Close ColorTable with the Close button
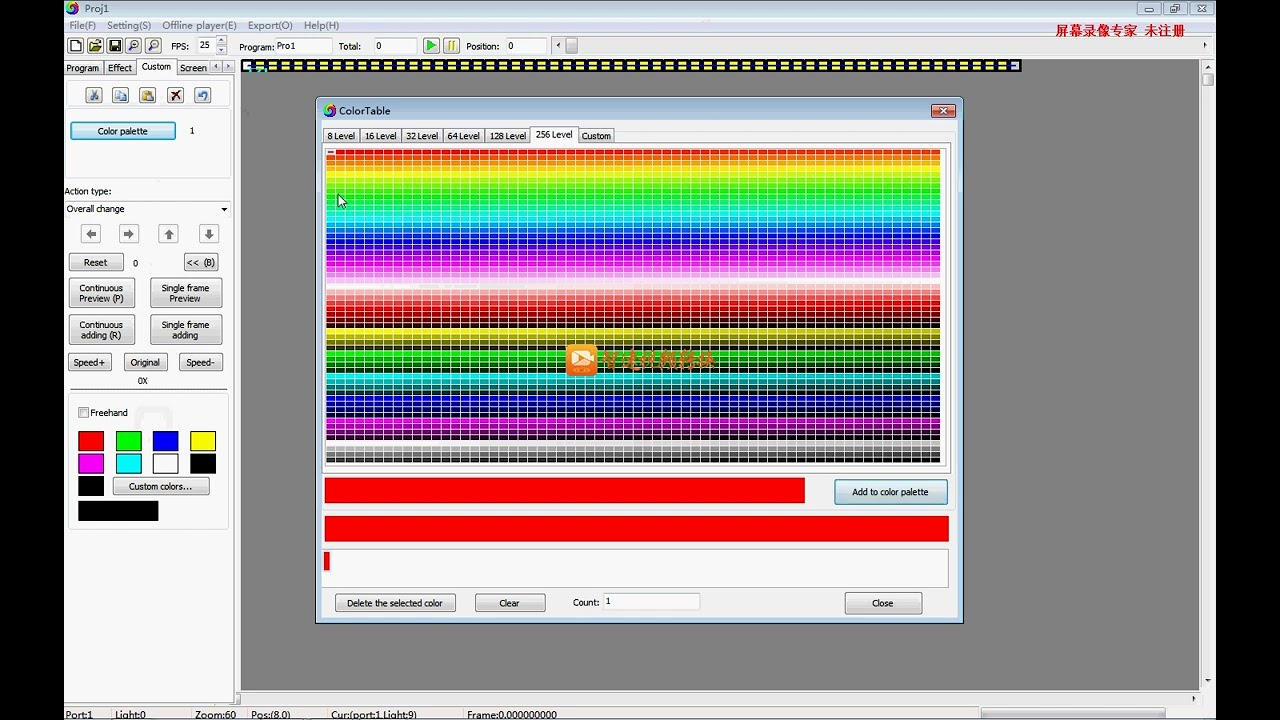 click(883, 603)
